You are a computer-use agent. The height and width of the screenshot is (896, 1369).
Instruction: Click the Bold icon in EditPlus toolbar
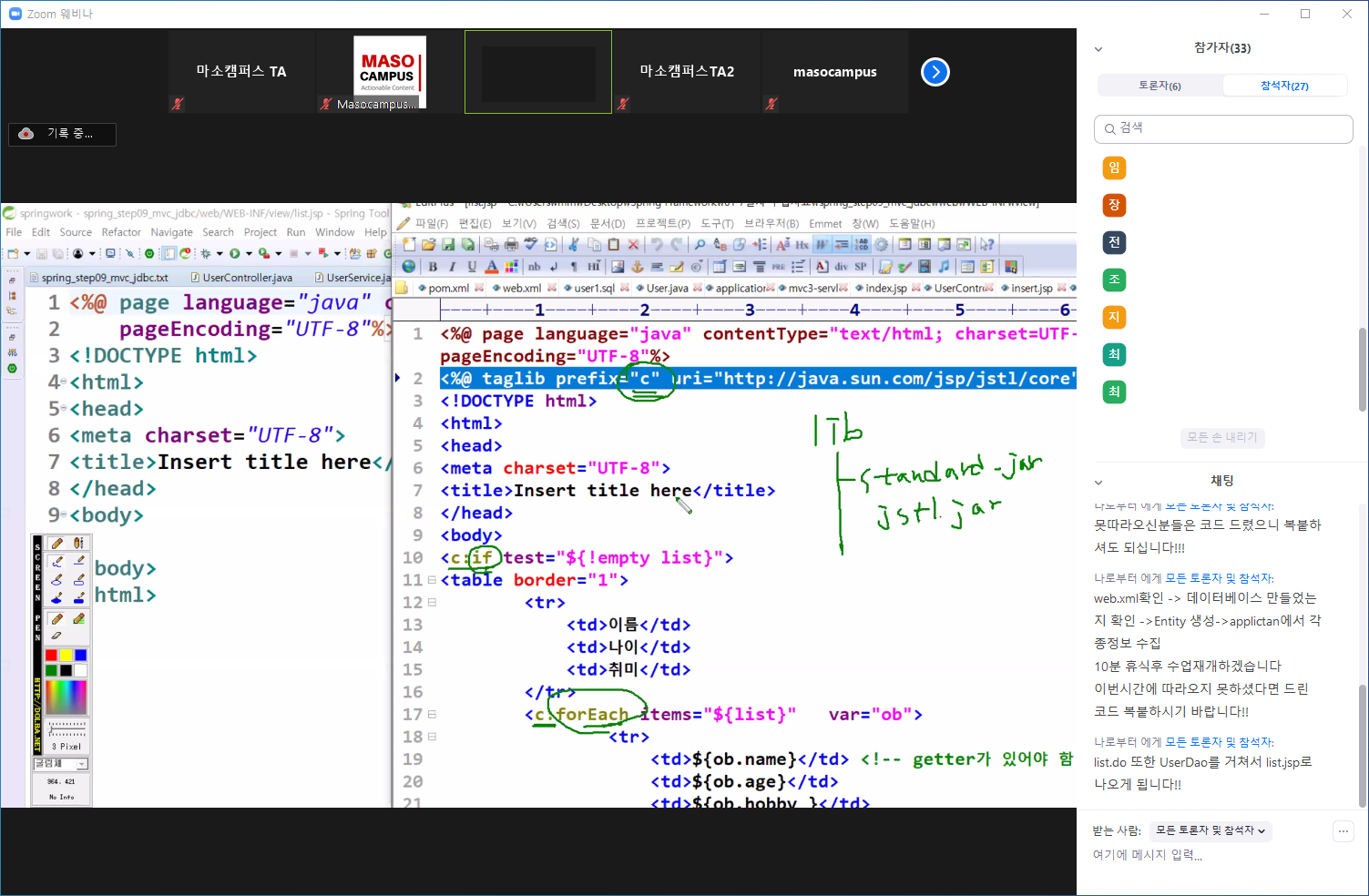click(433, 267)
